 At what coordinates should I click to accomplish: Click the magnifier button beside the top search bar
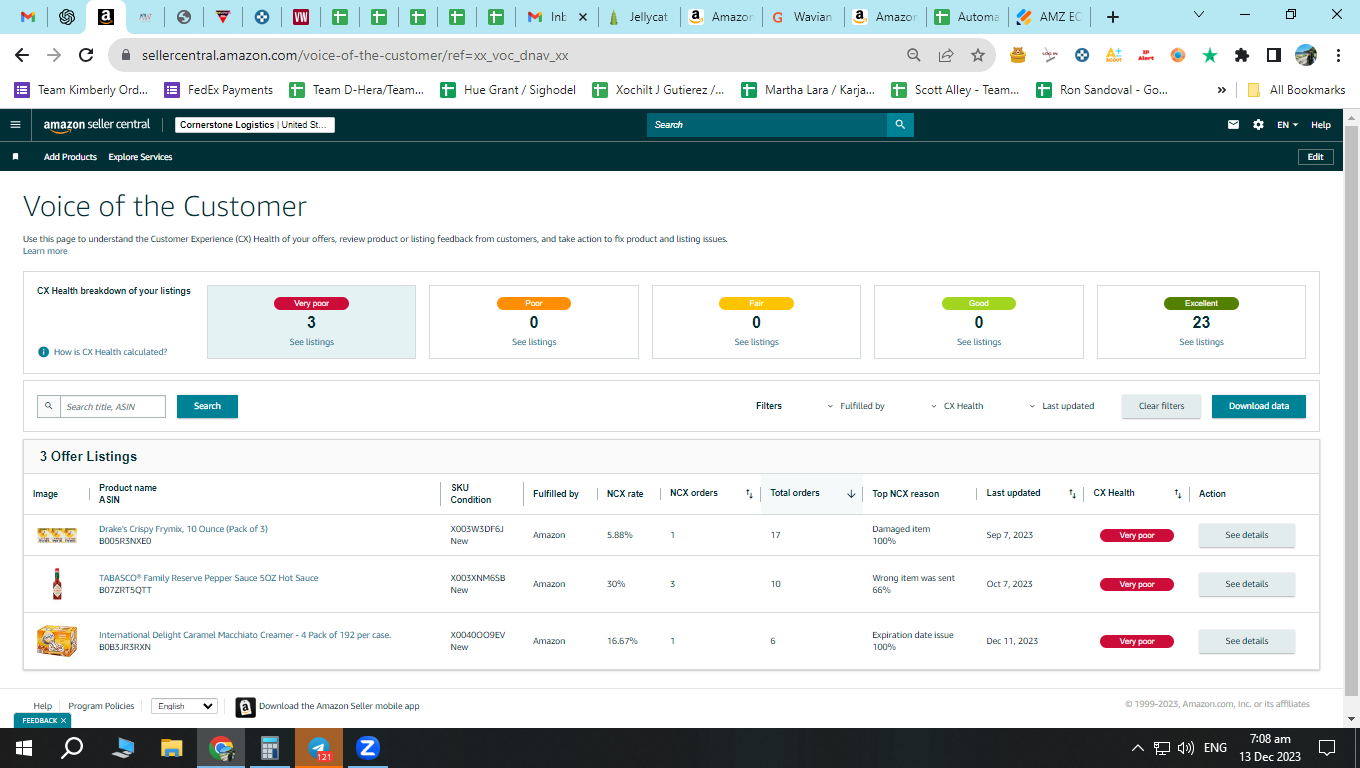click(900, 125)
